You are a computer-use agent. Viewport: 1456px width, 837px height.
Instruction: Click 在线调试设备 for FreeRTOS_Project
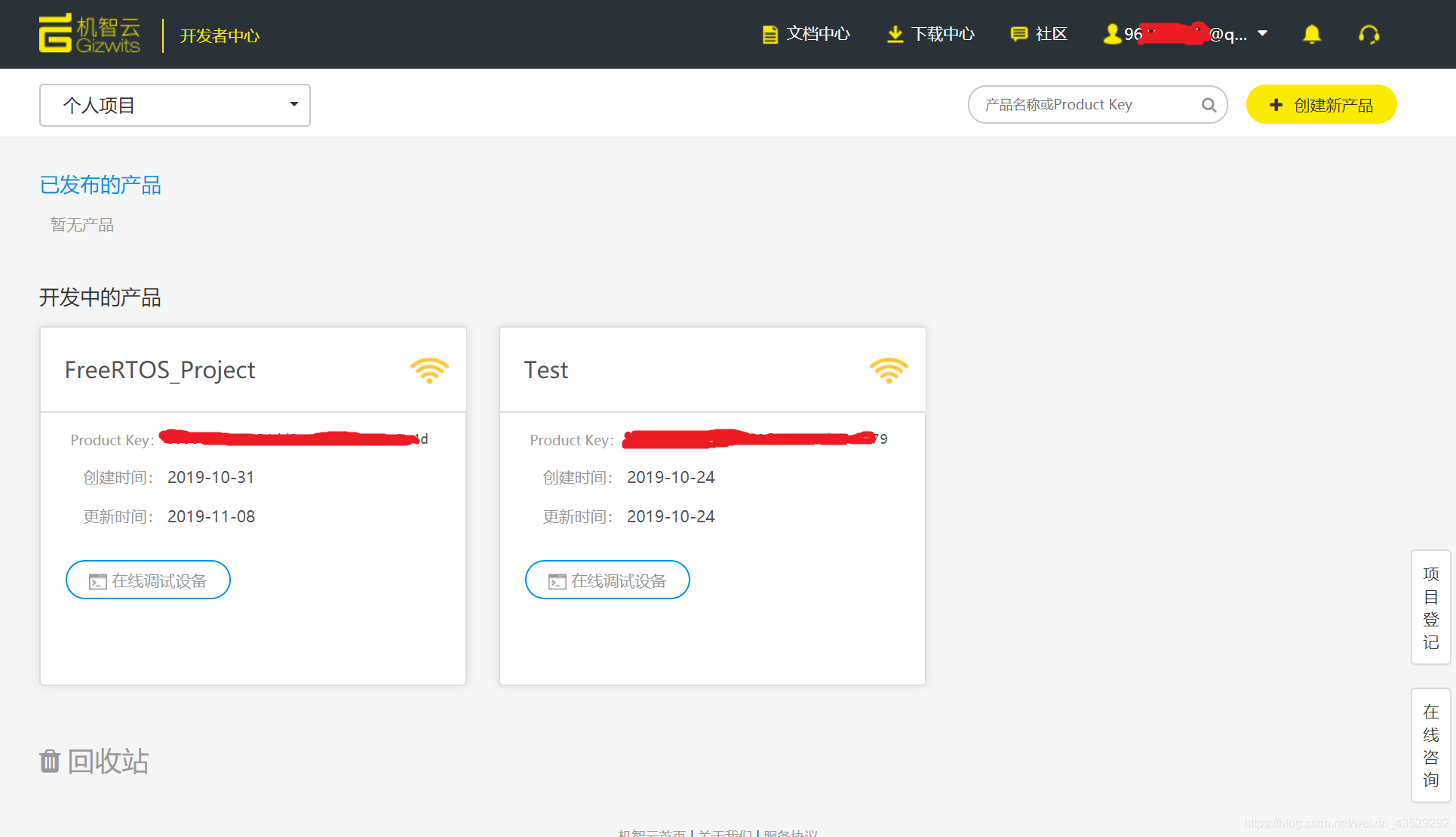click(x=148, y=580)
